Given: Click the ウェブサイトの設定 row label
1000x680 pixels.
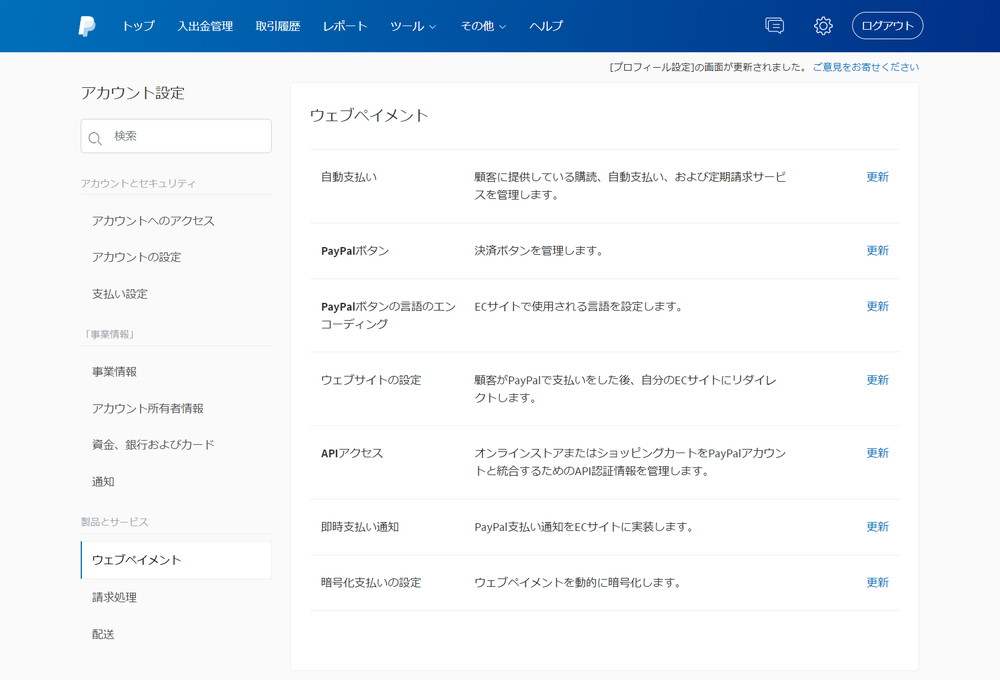Looking at the screenshot, I should (x=371, y=380).
